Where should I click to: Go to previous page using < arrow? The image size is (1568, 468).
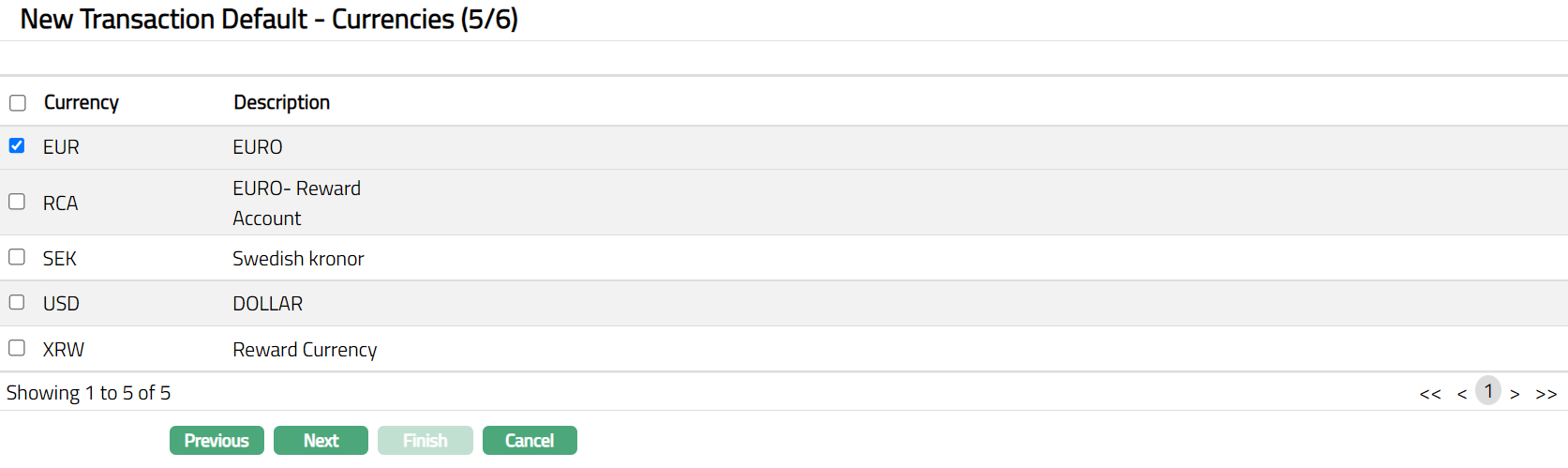pos(1462,394)
